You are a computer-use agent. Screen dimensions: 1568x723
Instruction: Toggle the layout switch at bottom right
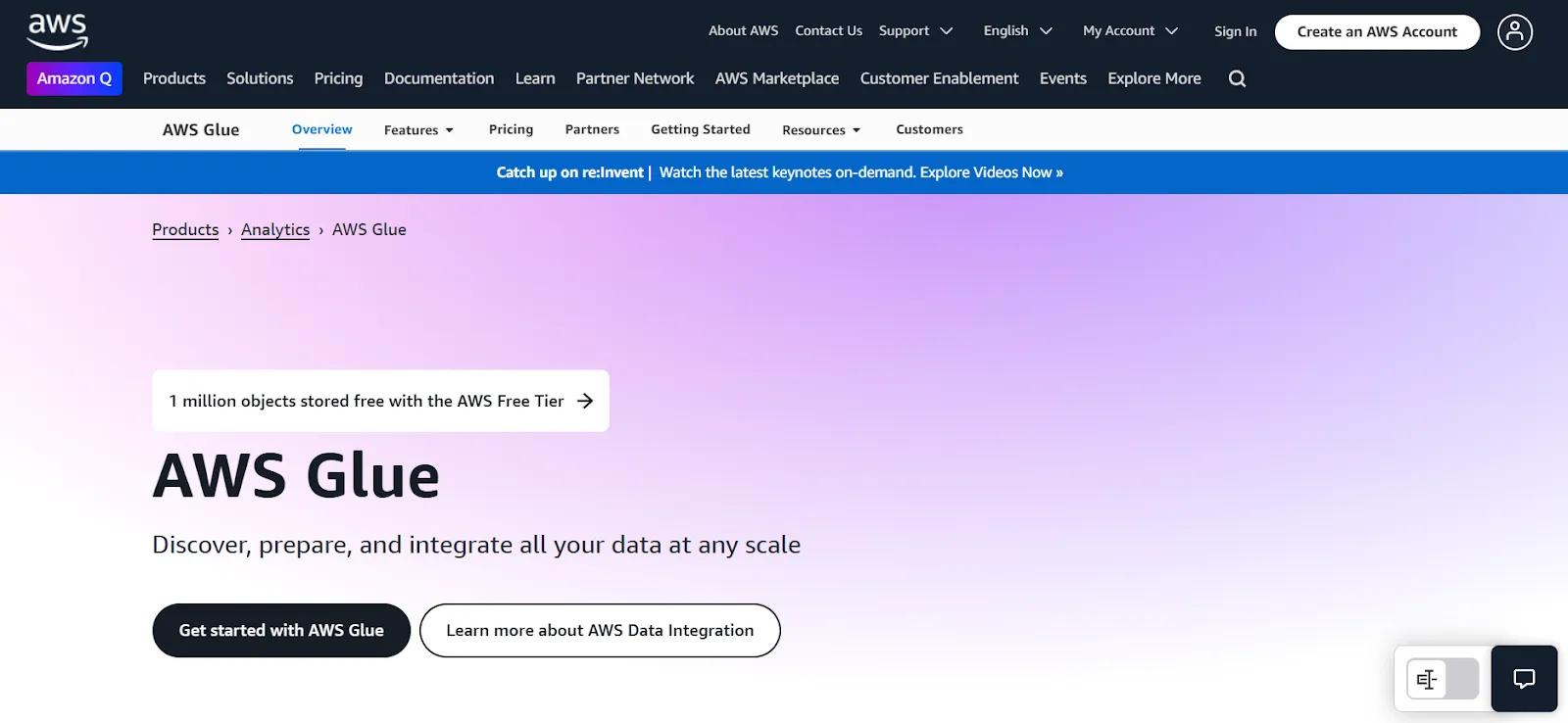click(1443, 679)
